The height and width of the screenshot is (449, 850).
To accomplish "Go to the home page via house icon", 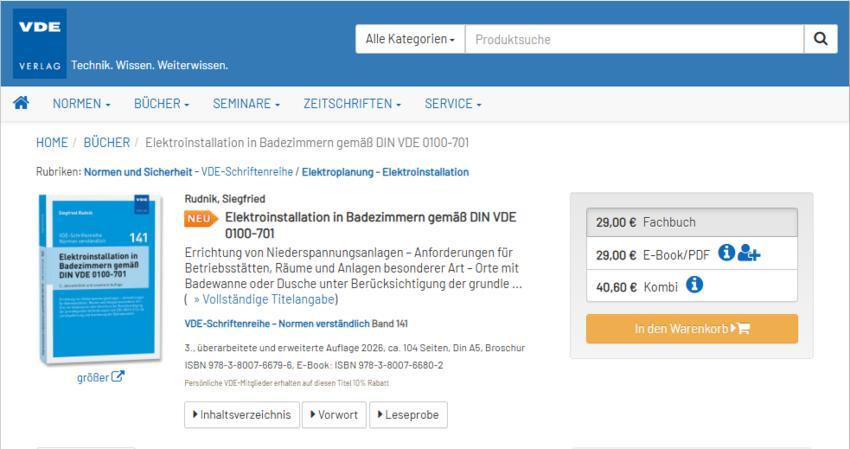I will coord(21,102).
